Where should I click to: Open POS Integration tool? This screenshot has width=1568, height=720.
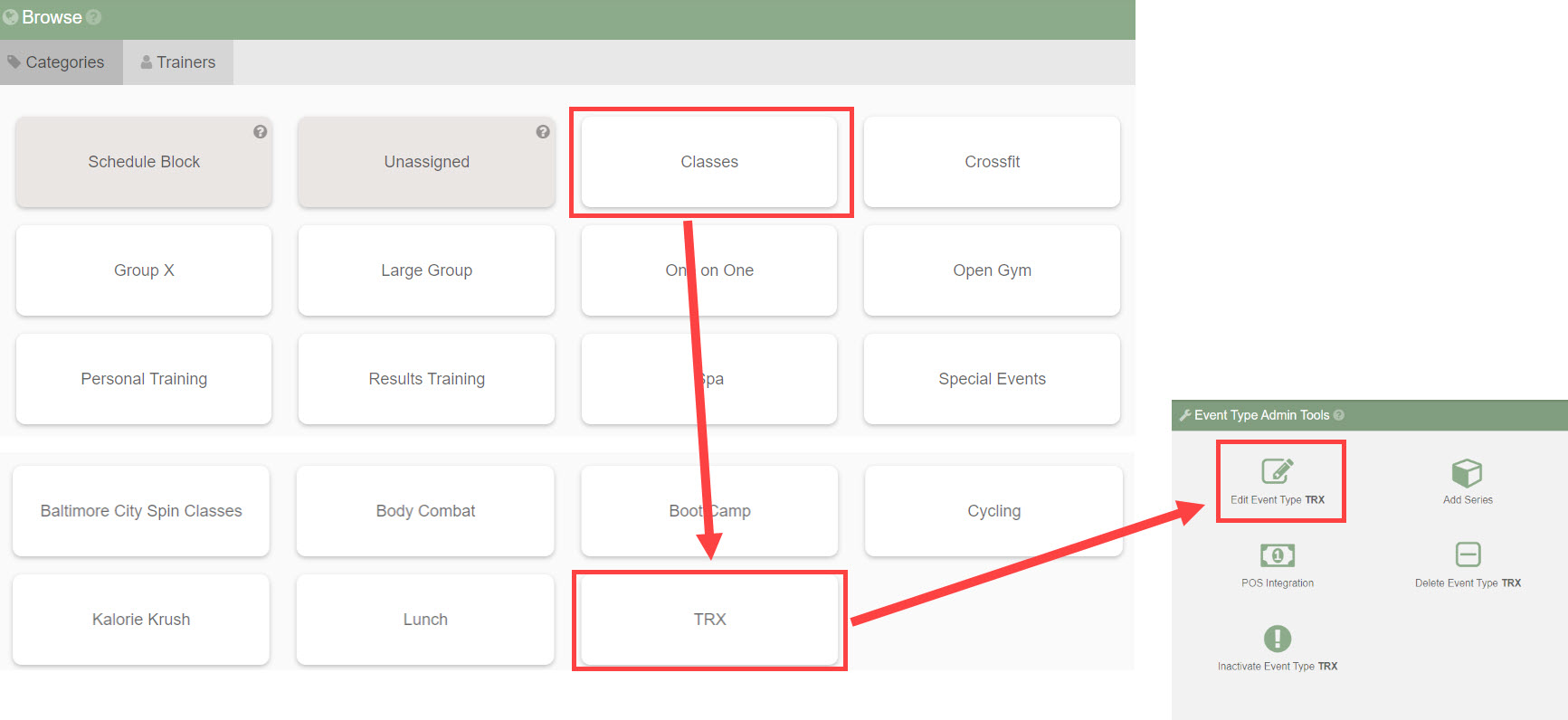(1278, 565)
